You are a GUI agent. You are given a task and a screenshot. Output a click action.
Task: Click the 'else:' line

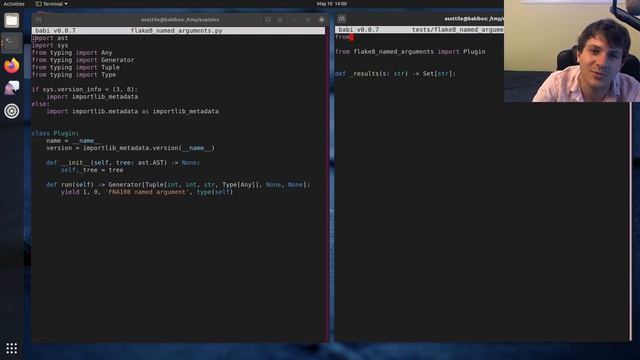[x=41, y=104]
